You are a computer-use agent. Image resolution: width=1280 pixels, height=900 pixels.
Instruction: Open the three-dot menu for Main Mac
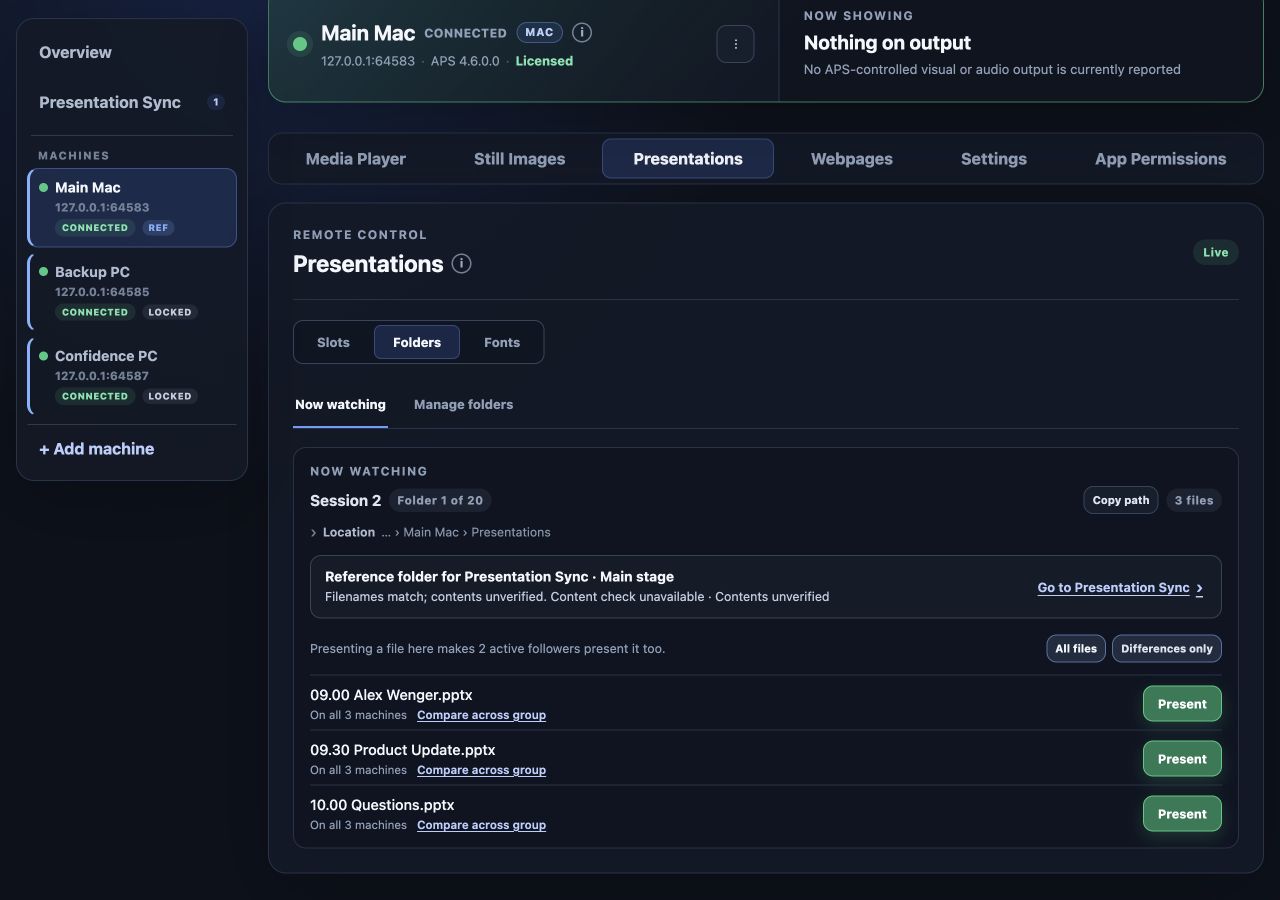click(x=736, y=44)
